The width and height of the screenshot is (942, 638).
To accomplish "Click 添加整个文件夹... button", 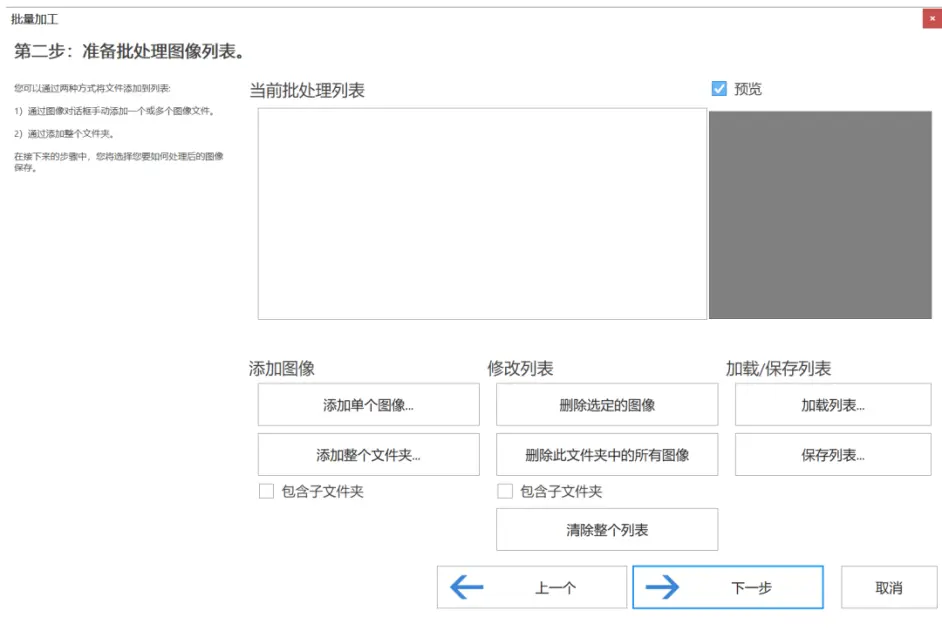I will point(368,455).
